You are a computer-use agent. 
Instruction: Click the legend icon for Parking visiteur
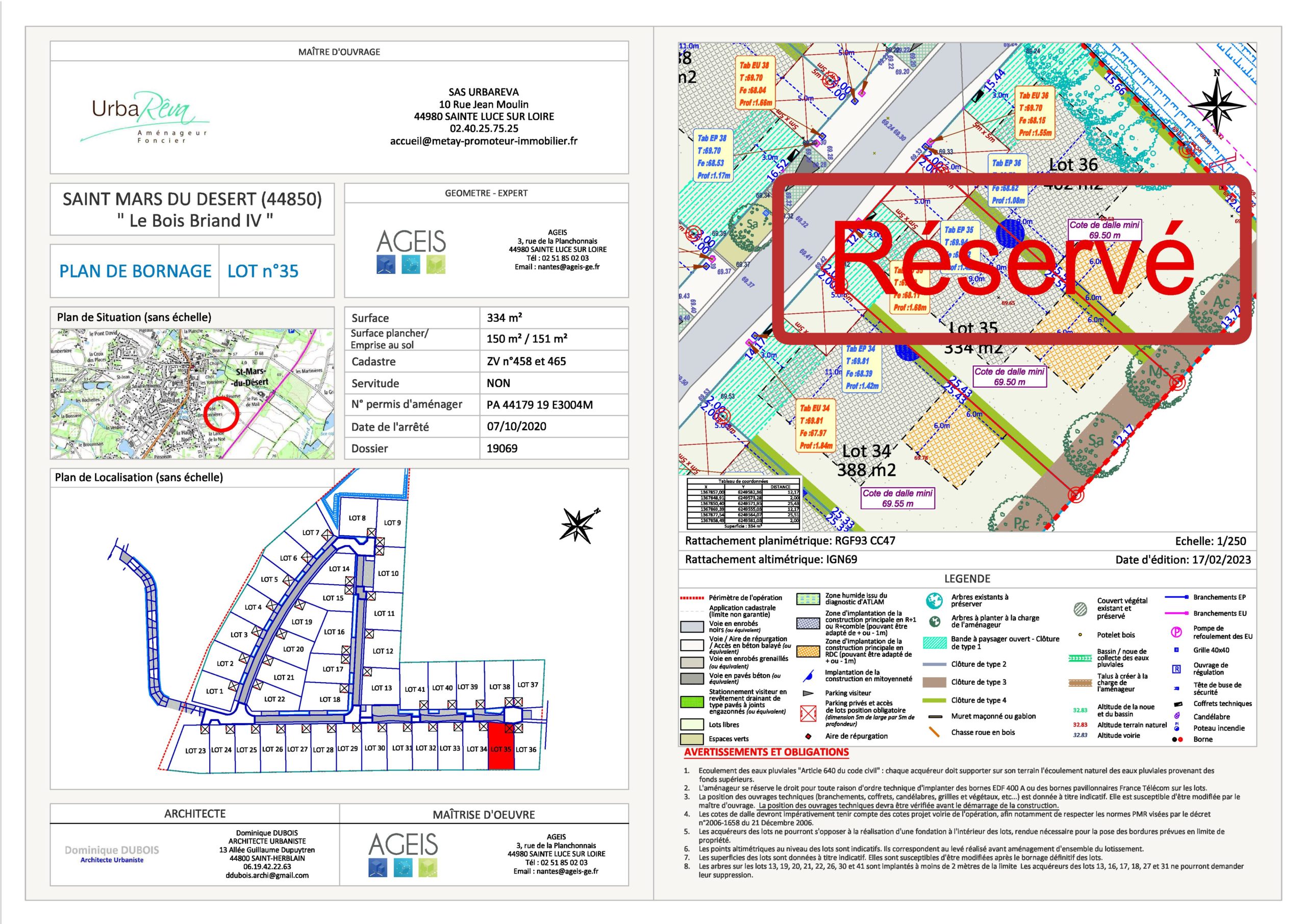tap(808, 693)
